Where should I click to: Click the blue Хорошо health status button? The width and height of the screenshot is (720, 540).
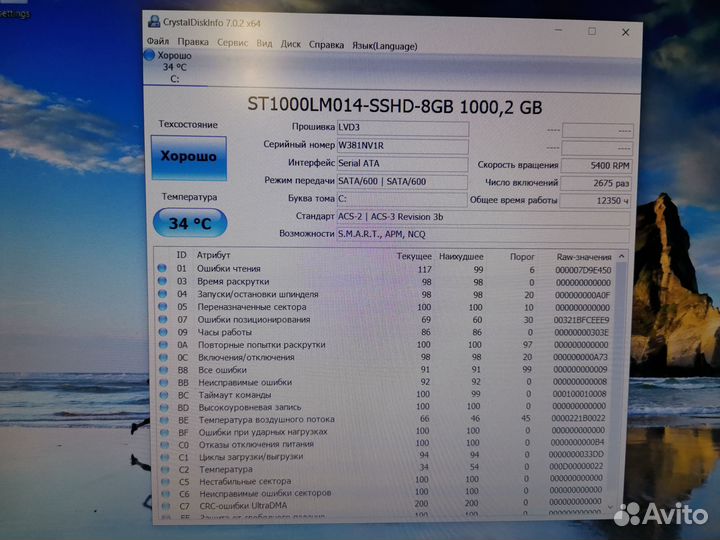[189, 158]
